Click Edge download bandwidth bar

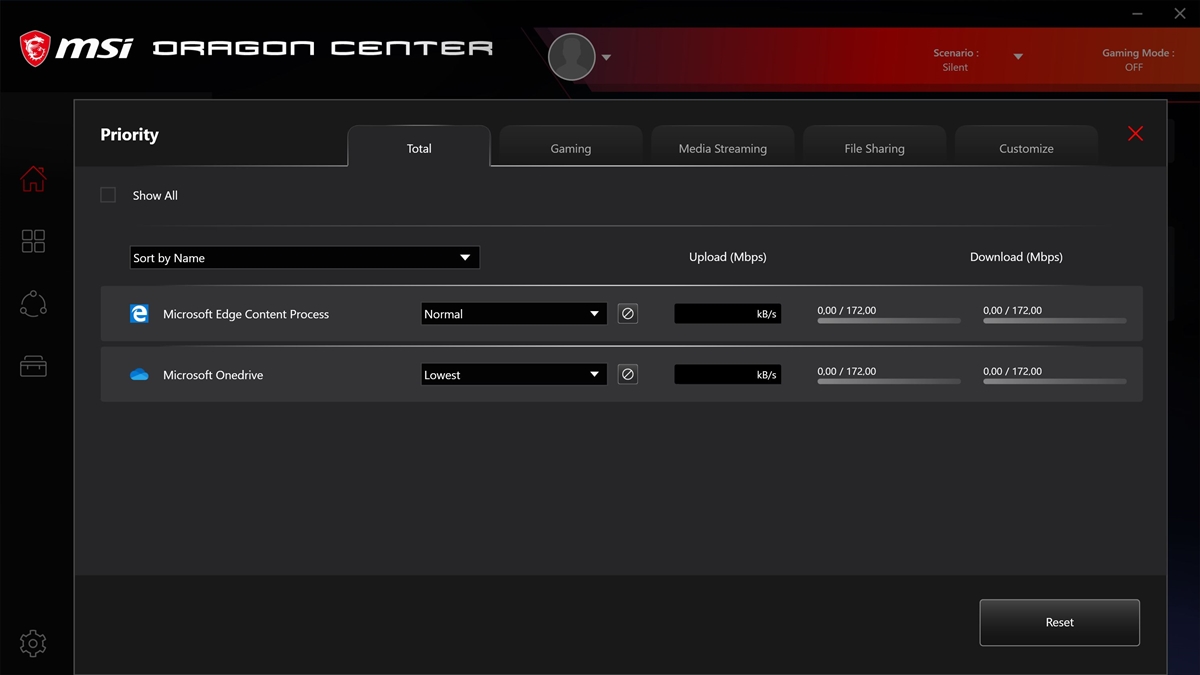1055,321
